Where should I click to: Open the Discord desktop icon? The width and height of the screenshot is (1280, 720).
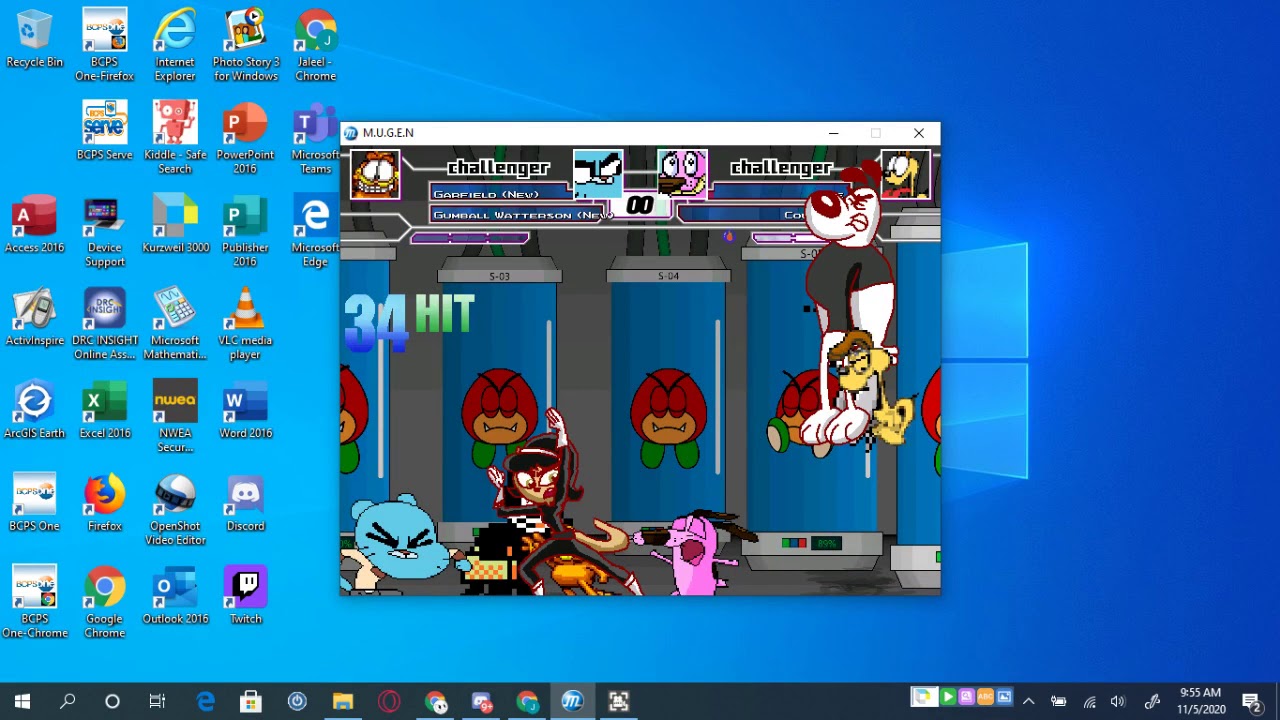(x=245, y=503)
